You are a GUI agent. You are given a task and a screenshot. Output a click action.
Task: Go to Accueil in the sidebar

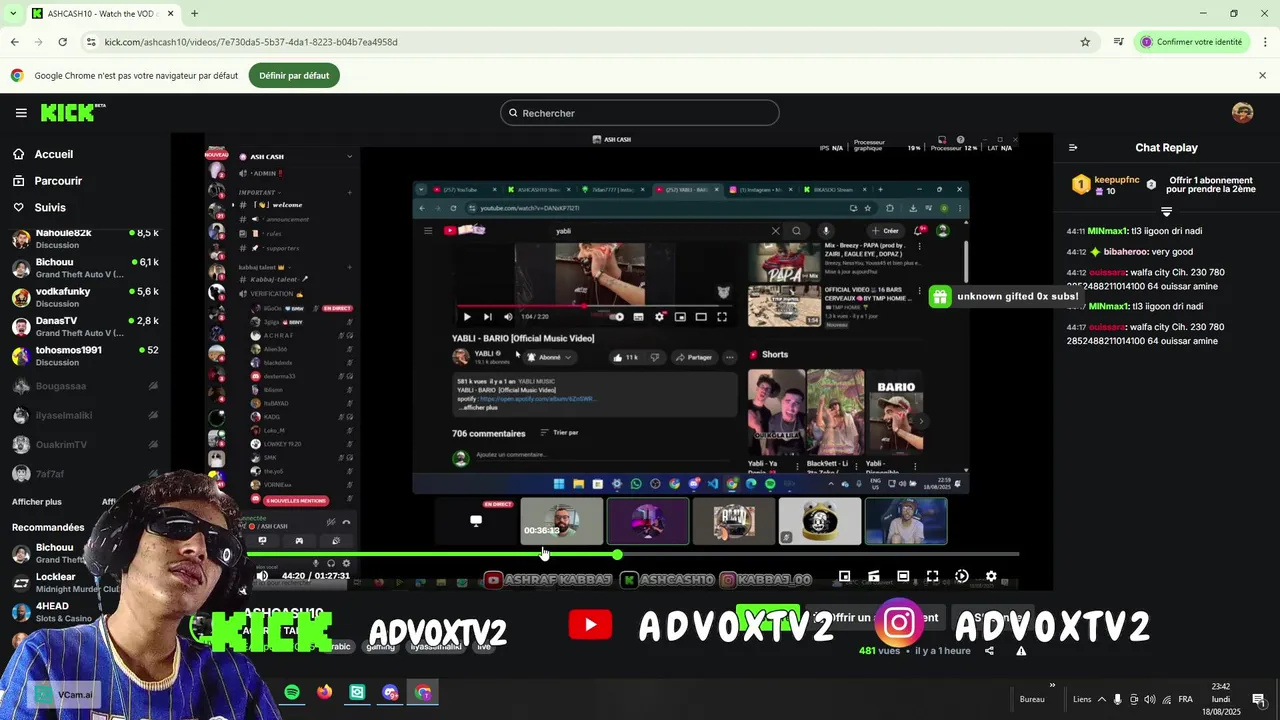click(x=53, y=154)
